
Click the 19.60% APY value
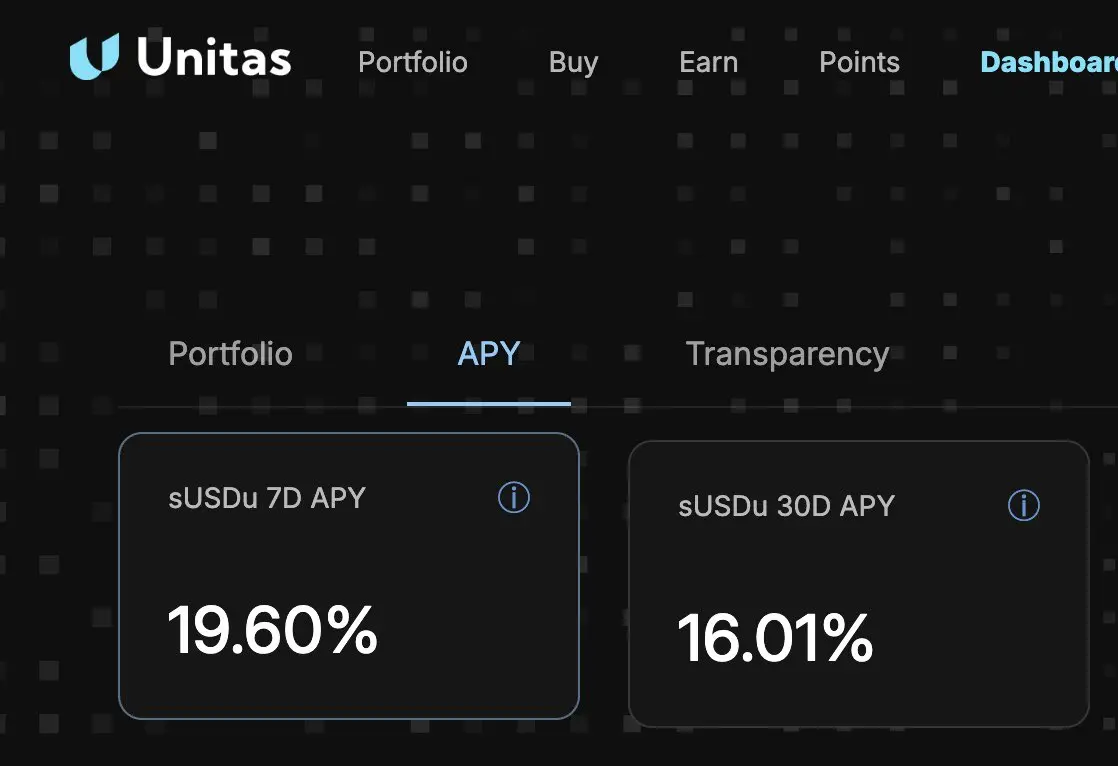pyautogui.click(x=272, y=629)
